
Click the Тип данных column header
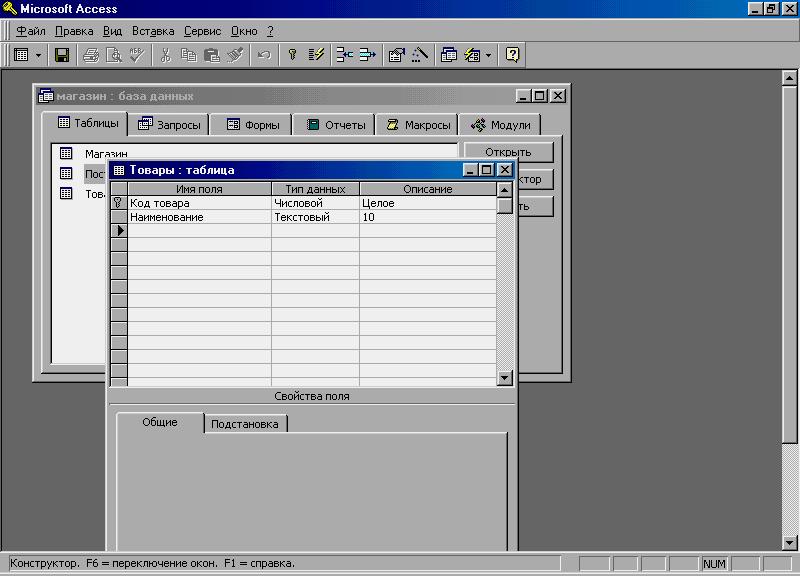point(315,189)
